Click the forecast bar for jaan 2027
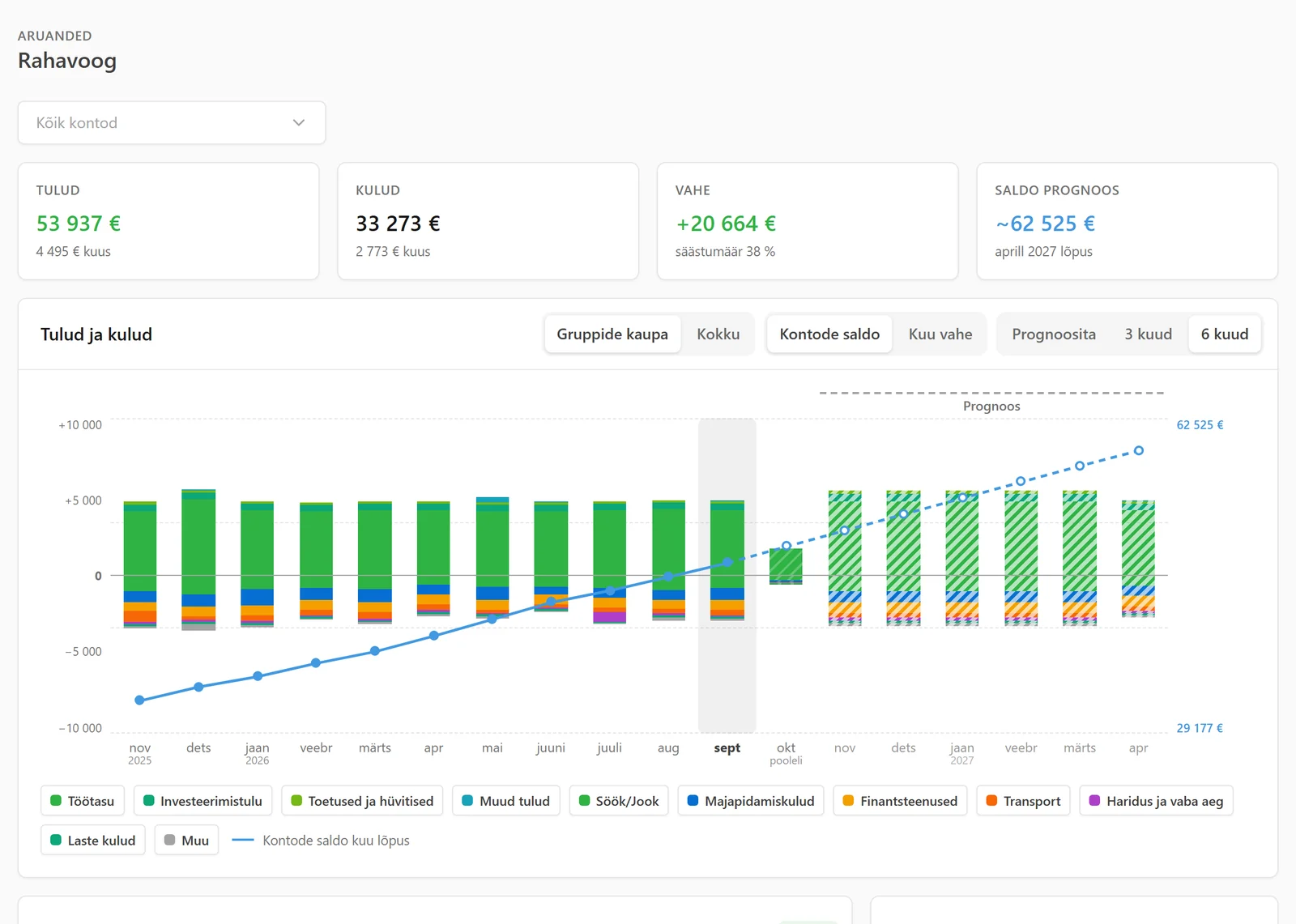This screenshot has height=924, width=1296. (x=962, y=558)
